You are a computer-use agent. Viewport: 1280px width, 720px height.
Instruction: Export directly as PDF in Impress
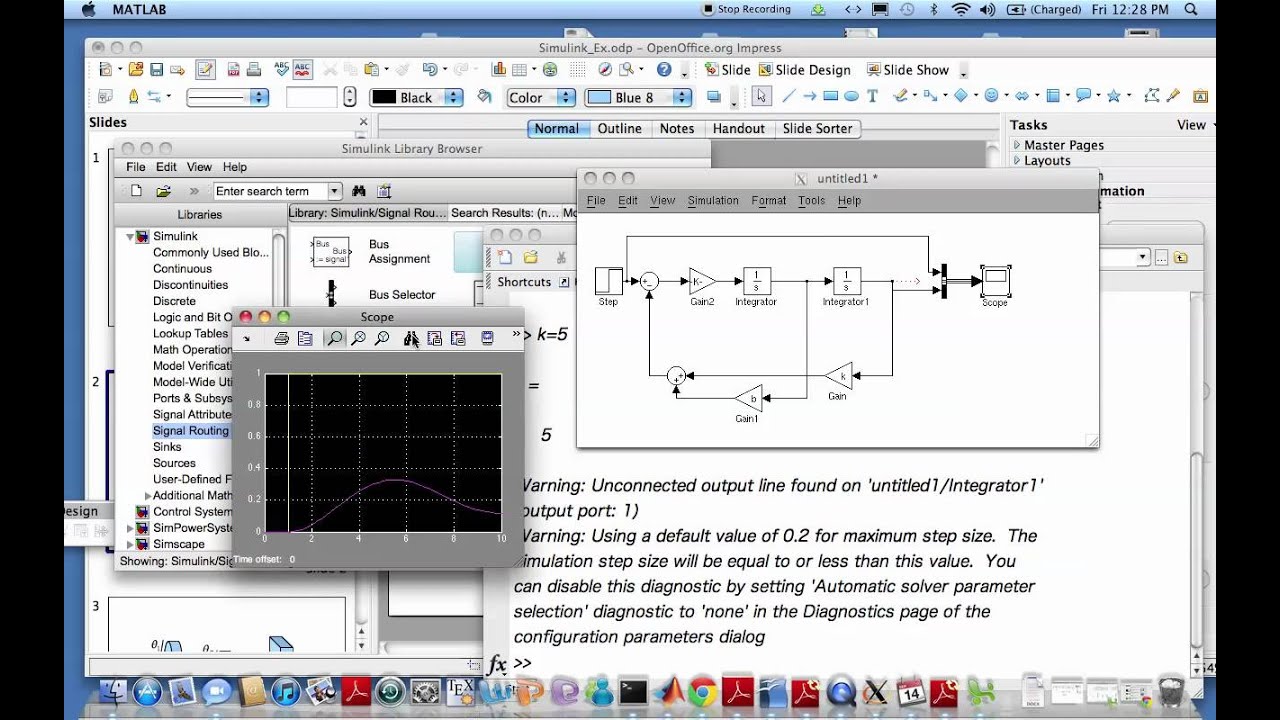tap(233, 70)
